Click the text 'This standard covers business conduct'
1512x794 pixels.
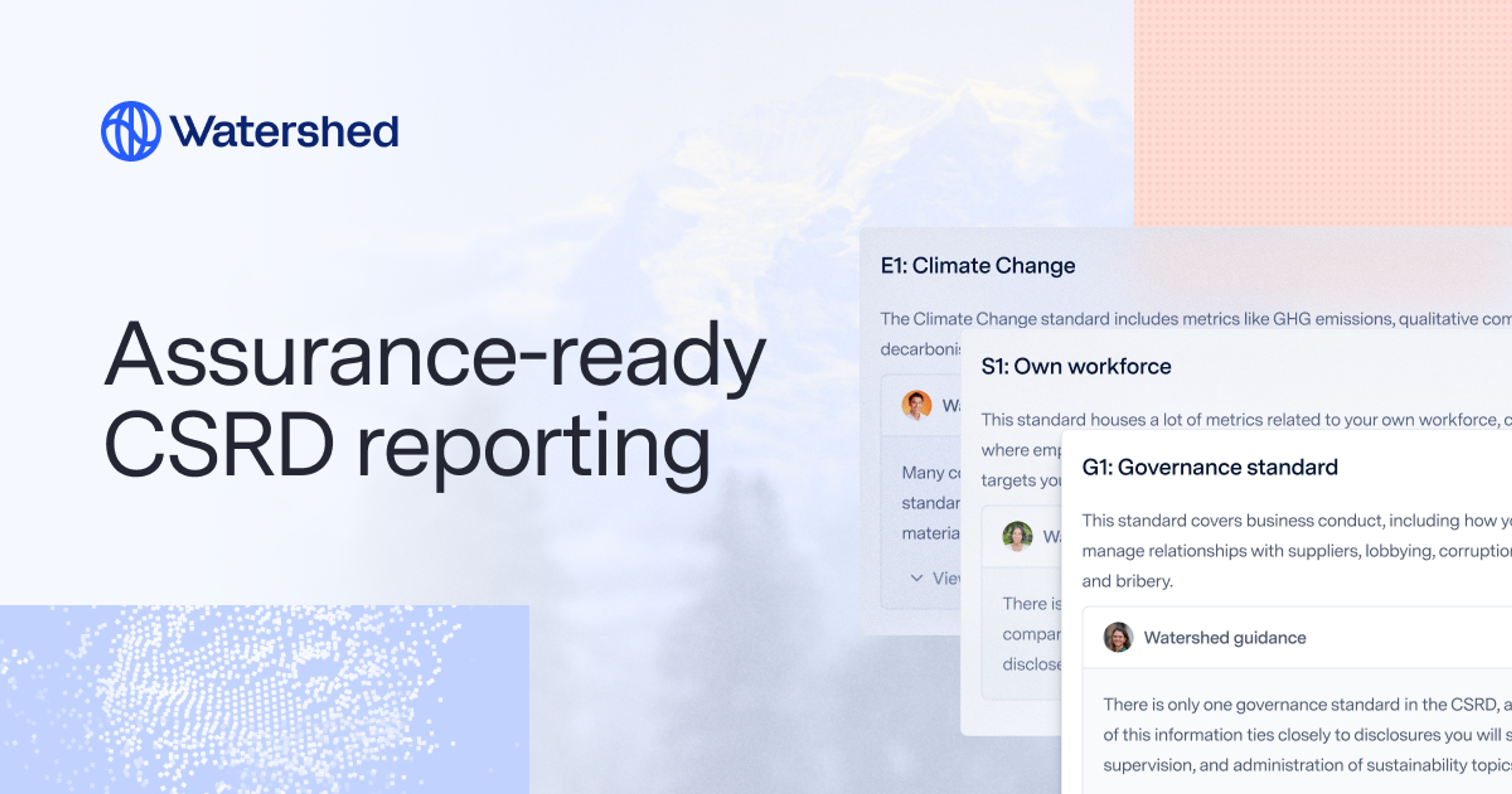coord(1232,521)
